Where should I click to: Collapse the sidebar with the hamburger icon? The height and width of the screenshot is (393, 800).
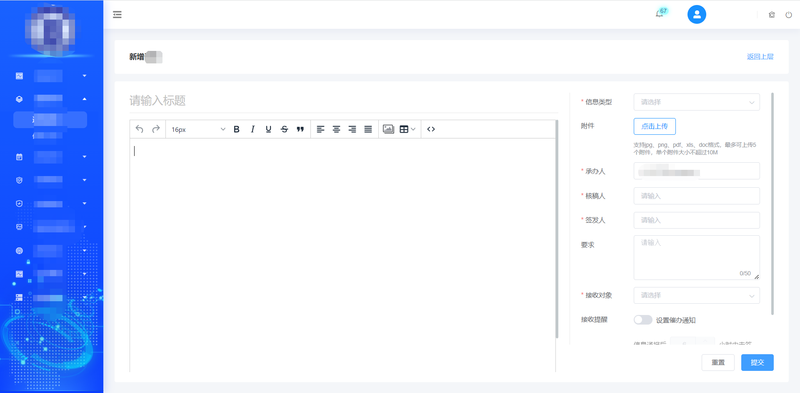pyautogui.click(x=117, y=14)
